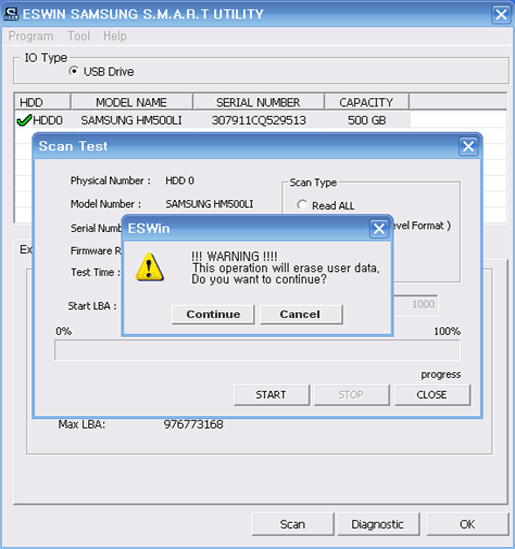Click the SAMSUNG HM500LI model cell in table

pyautogui.click(x=131, y=120)
